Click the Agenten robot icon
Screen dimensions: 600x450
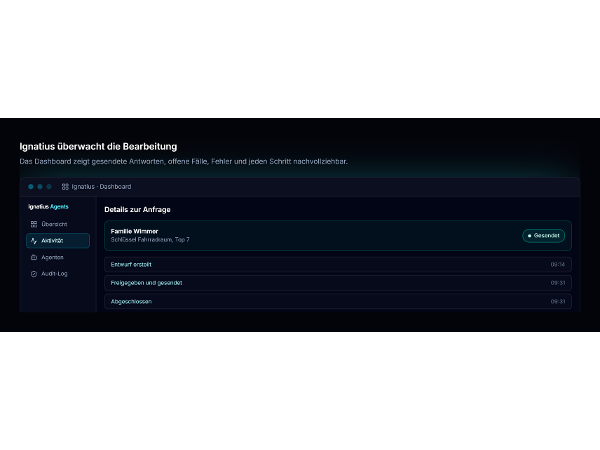pyautogui.click(x=34, y=257)
